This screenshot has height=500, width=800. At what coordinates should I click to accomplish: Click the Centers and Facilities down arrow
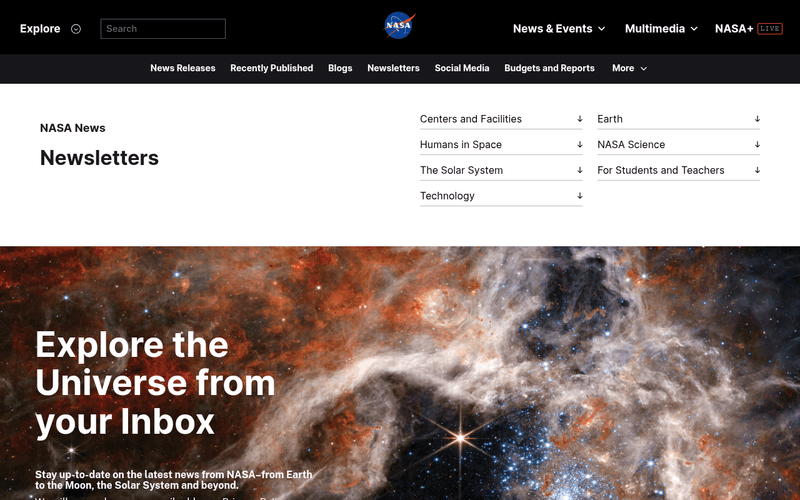click(x=580, y=119)
